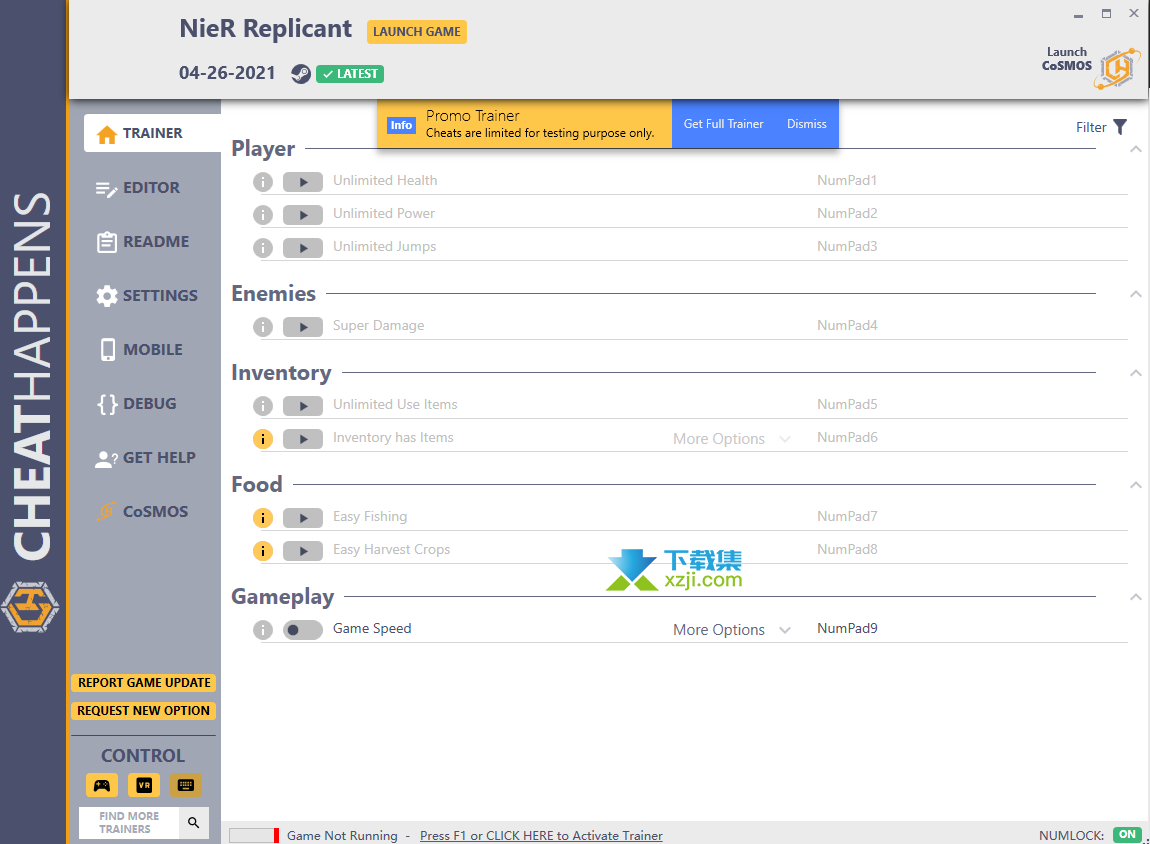Activate the Easy Fishing cheat
The image size is (1150, 844).
coord(303,518)
